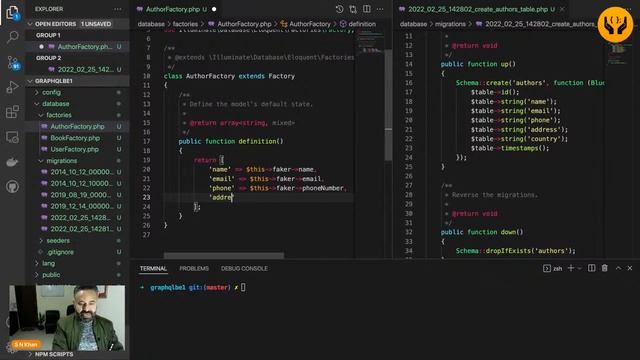Collapse the database folder
This screenshot has height=360, width=640.
point(56,104)
